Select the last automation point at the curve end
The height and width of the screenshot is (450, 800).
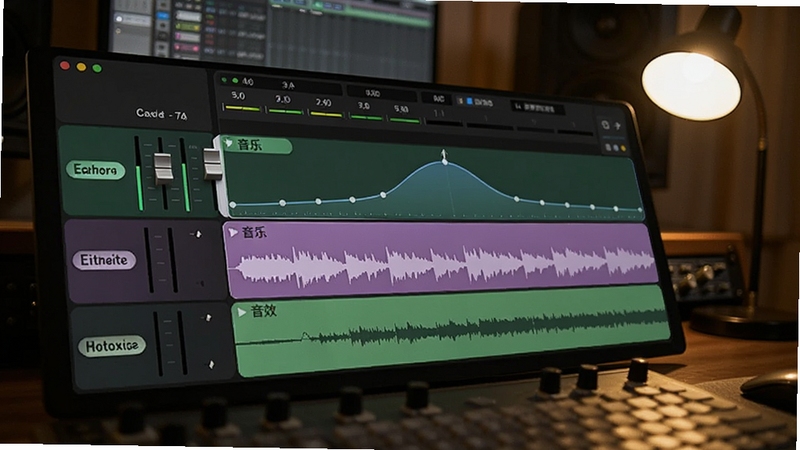(640, 210)
